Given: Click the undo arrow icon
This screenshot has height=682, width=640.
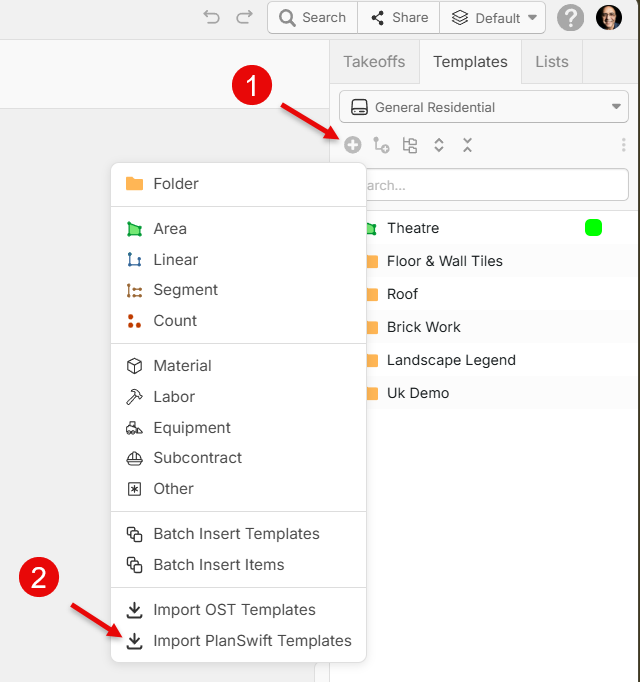Looking at the screenshot, I should [212, 17].
